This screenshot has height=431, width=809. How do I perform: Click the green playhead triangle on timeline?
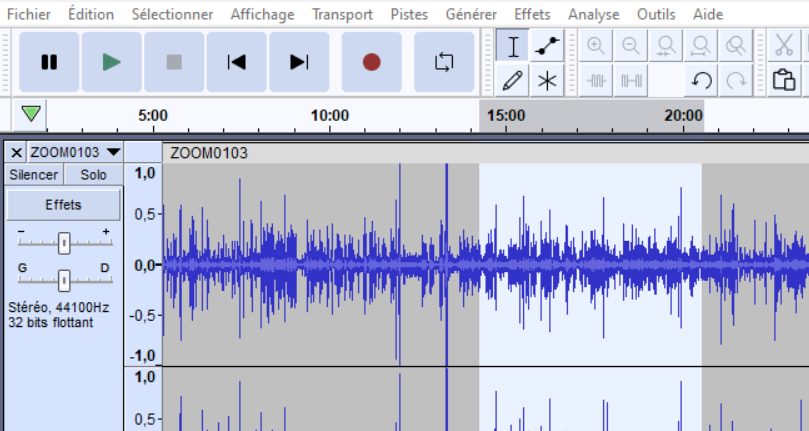pos(31,114)
